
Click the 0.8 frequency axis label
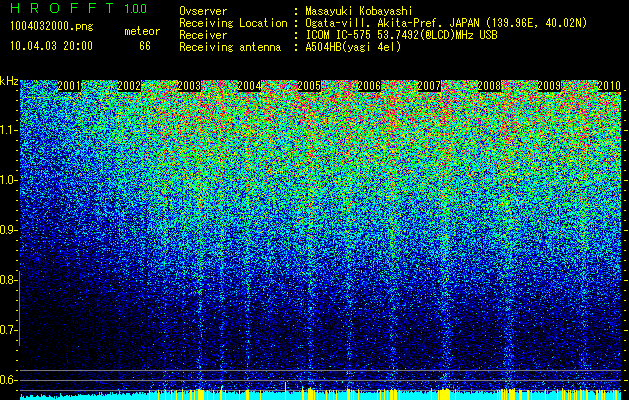[7, 280]
